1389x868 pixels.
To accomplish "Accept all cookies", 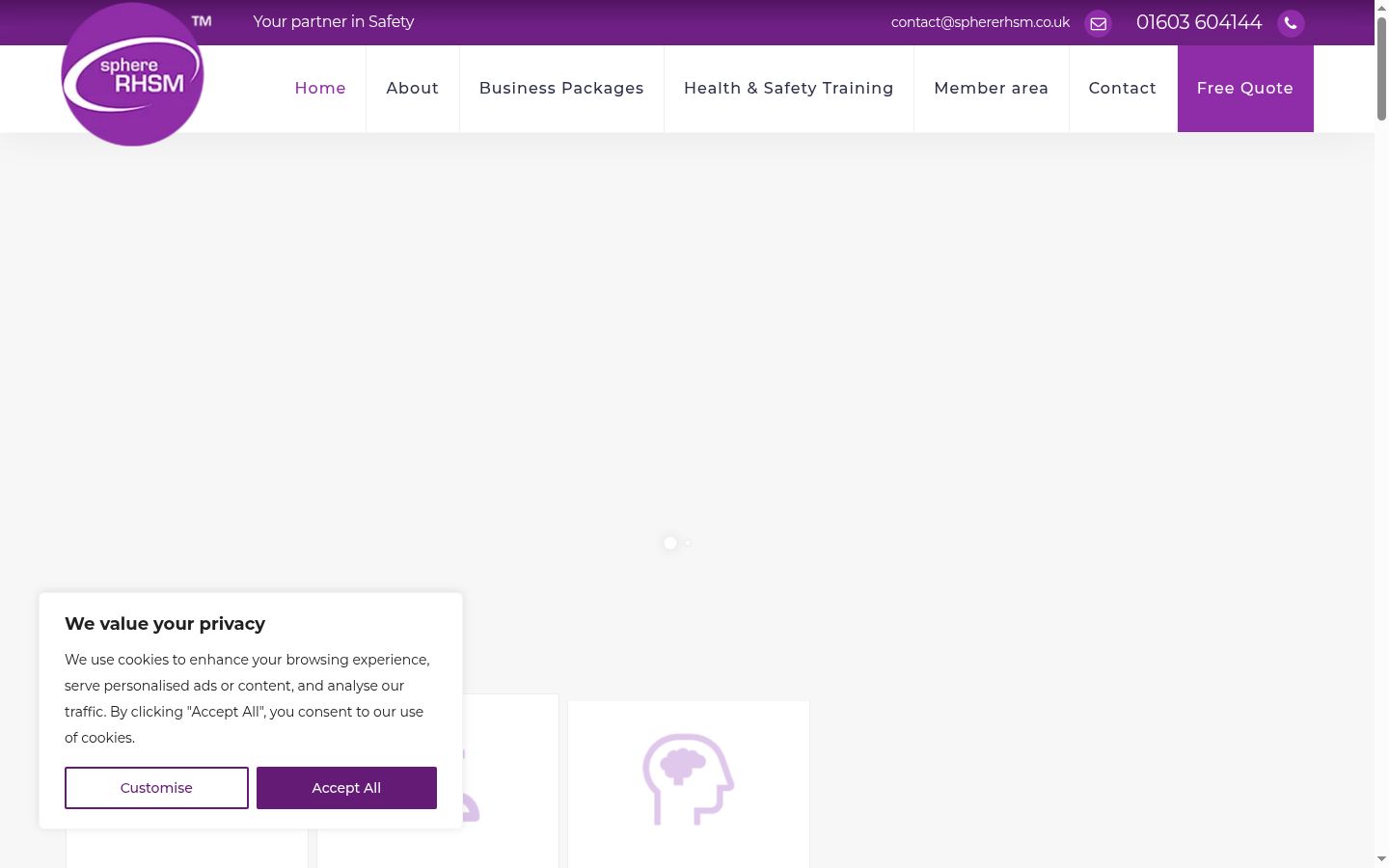I will click(346, 788).
